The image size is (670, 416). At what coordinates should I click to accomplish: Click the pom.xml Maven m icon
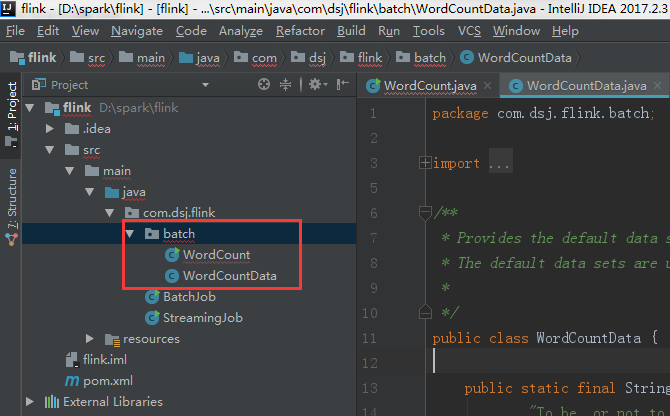click(72, 381)
